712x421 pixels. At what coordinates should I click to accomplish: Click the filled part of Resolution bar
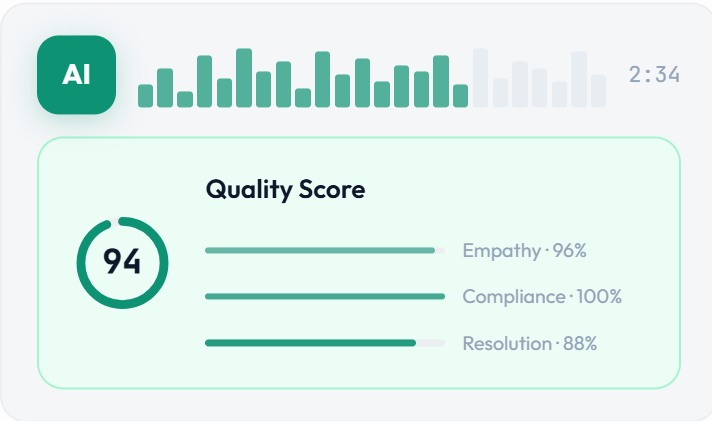click(310, 343)
